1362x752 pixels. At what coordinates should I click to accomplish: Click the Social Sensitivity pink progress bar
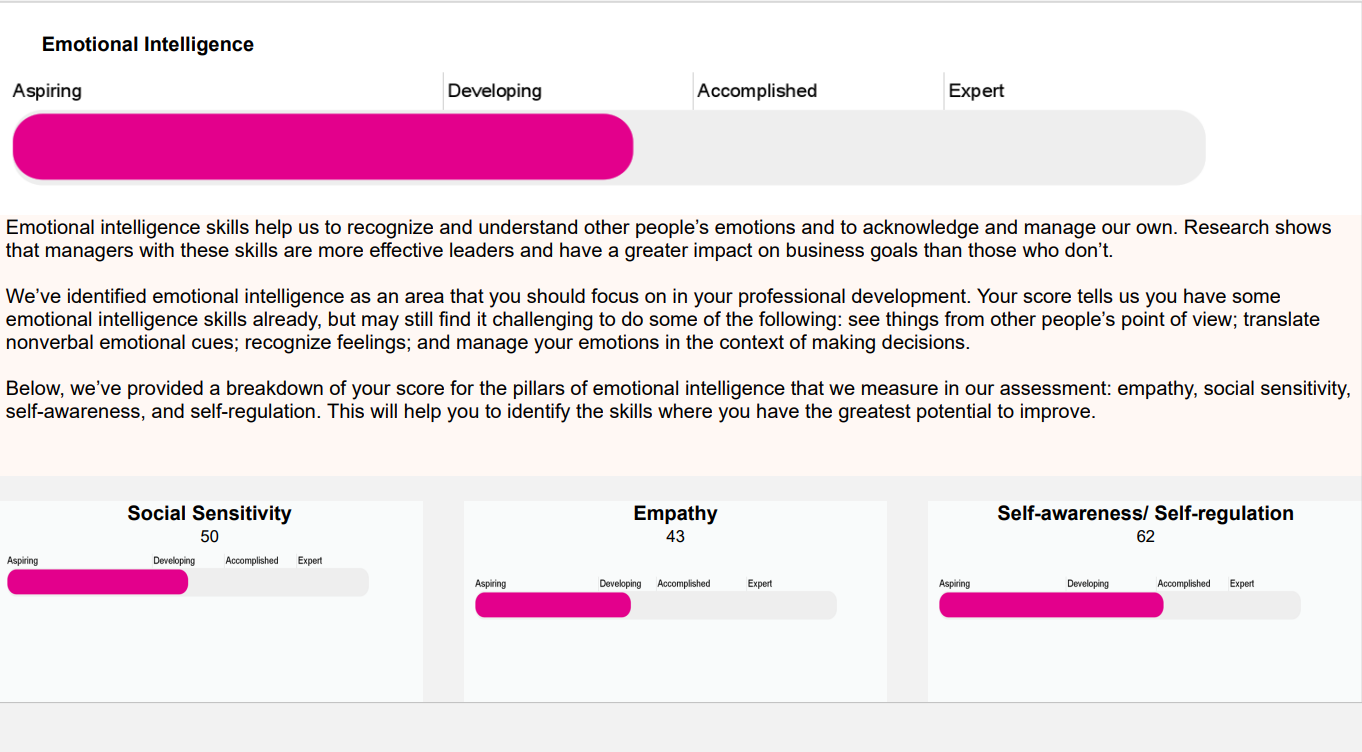[x=97, y=582]
